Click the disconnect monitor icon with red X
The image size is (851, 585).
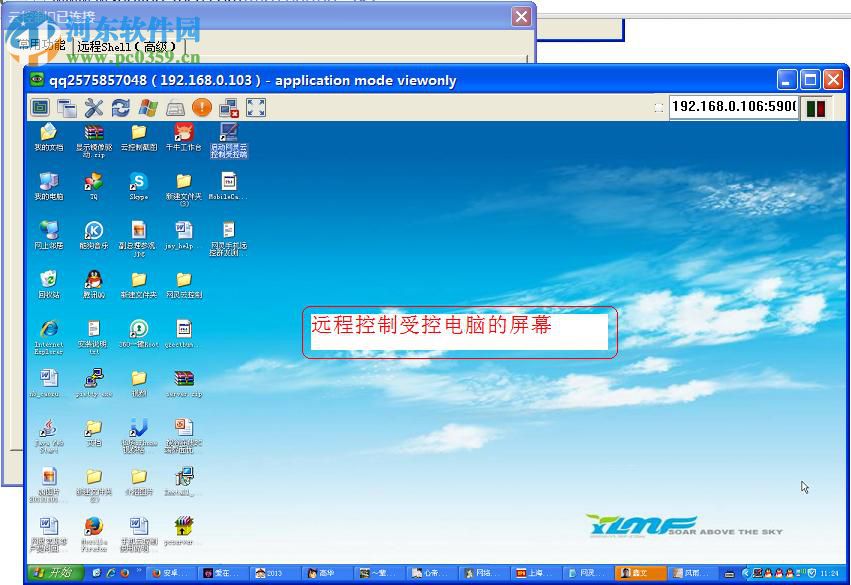point(229,108)
